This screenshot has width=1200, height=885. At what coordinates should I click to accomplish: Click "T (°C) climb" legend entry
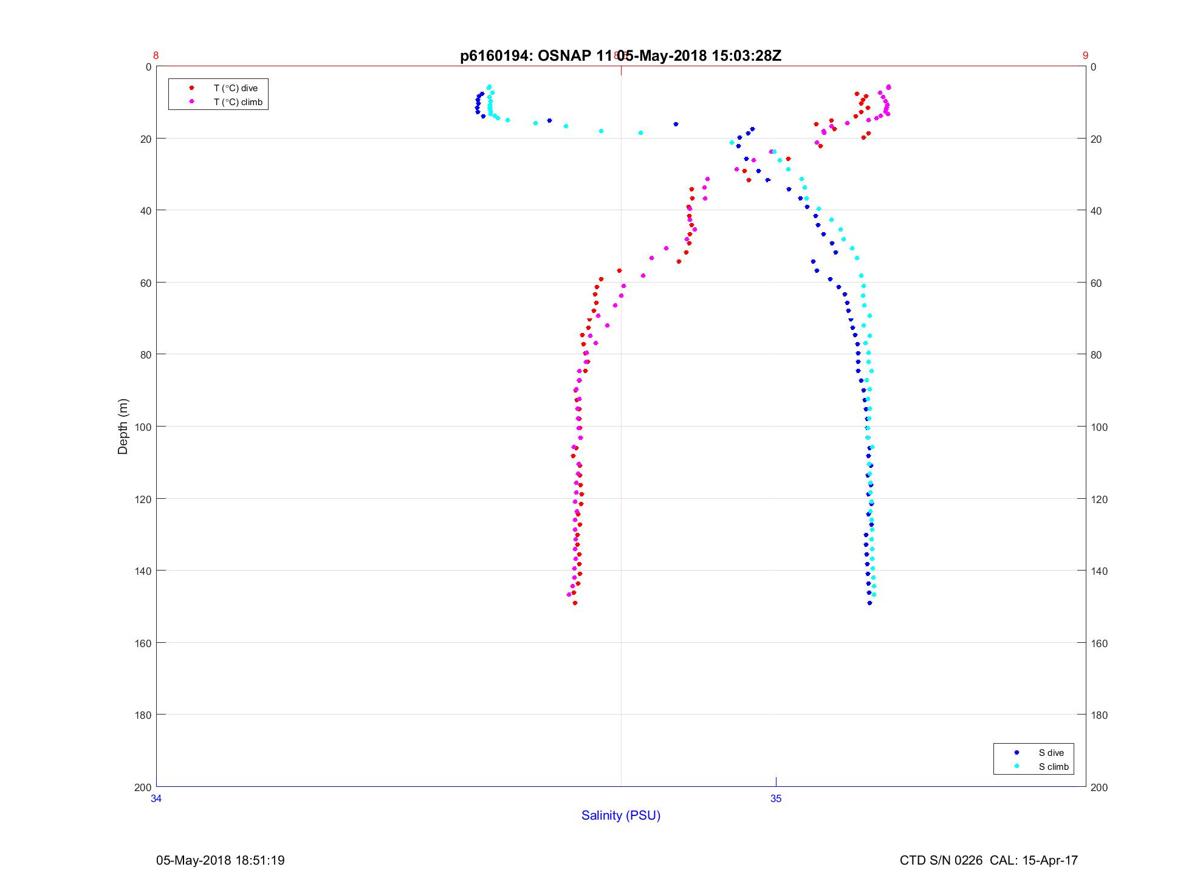point(238,102)
